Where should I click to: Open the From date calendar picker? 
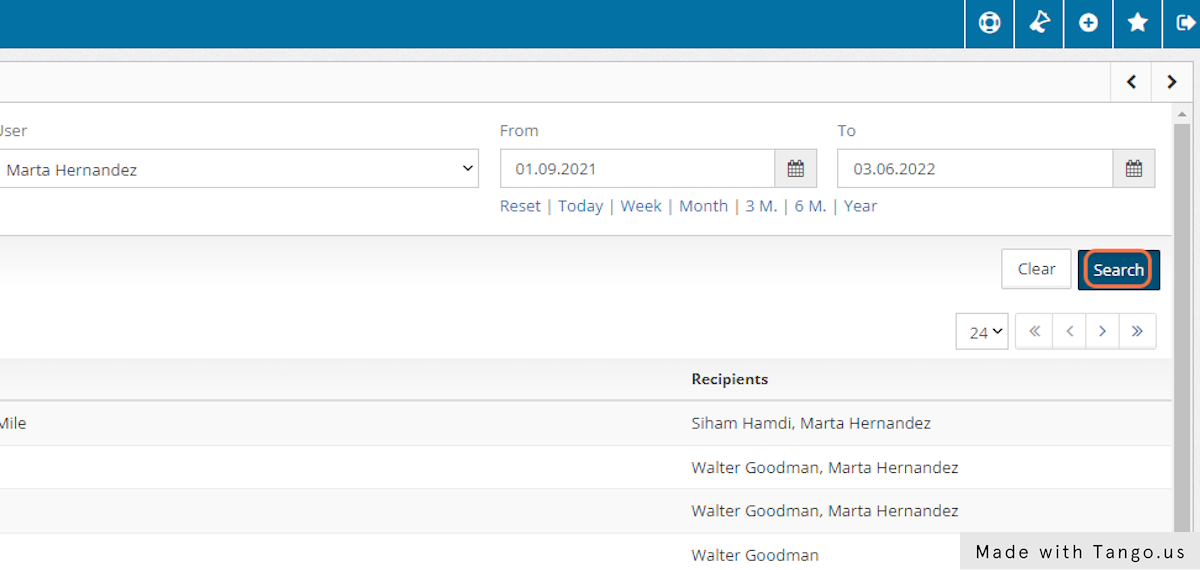coord(796,169)
